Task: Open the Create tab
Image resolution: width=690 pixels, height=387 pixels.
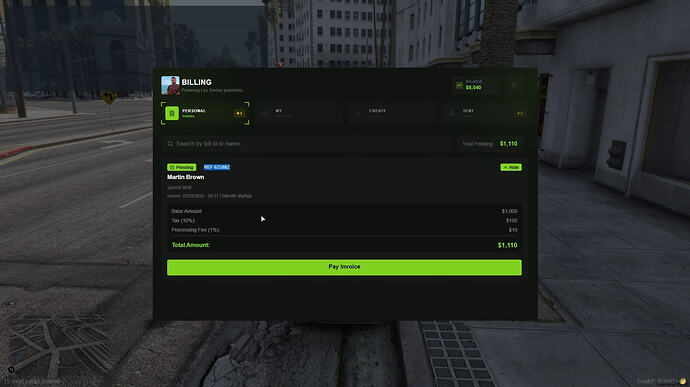Action: [x=393, y=113]
